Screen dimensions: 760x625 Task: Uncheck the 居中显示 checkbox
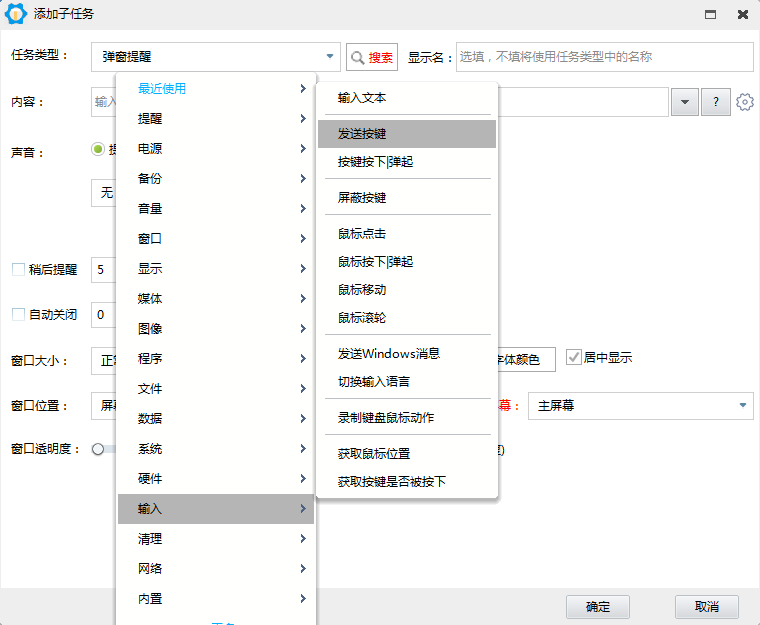tap(574, 357)
